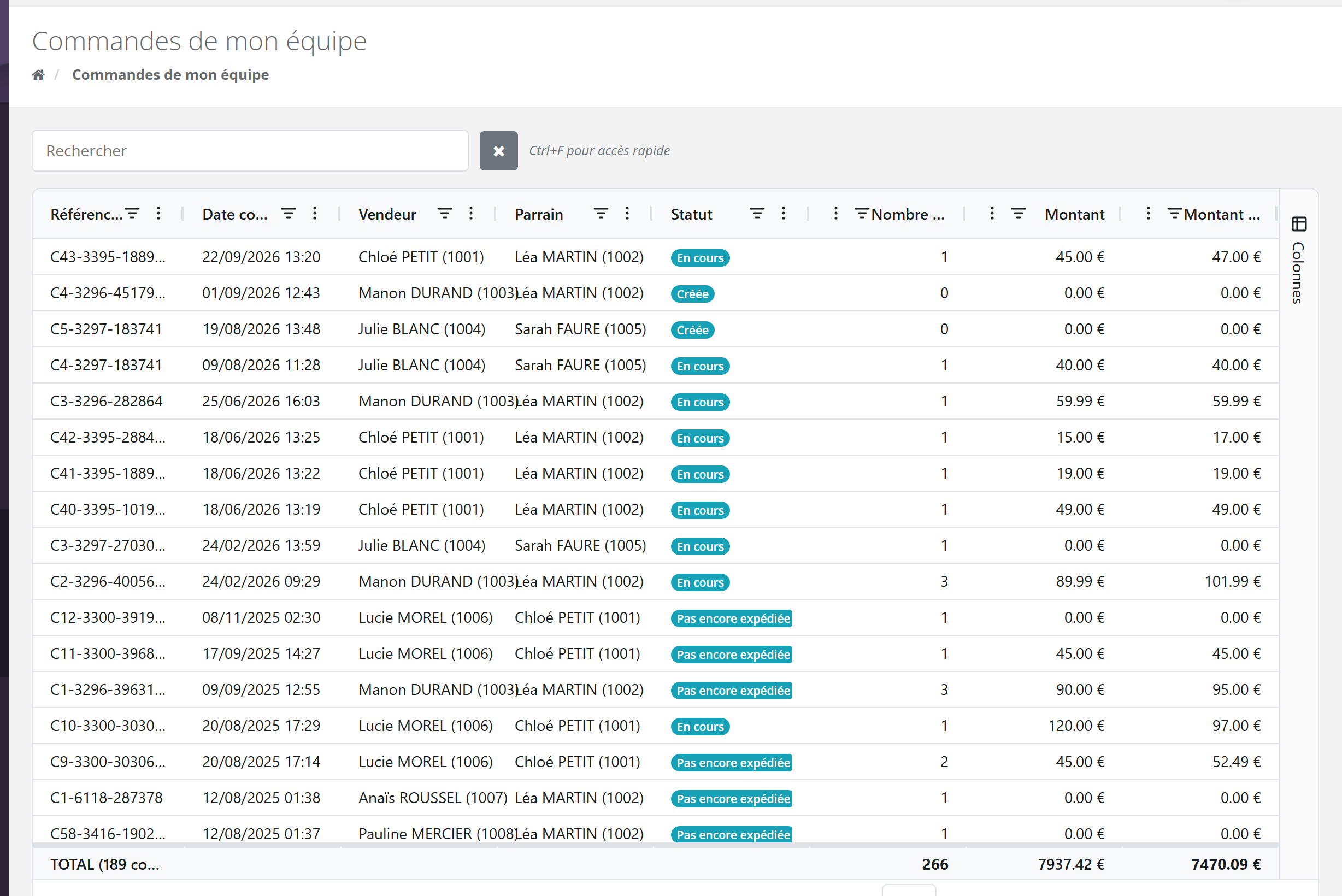Filter the Date commande column

(289, 214)
